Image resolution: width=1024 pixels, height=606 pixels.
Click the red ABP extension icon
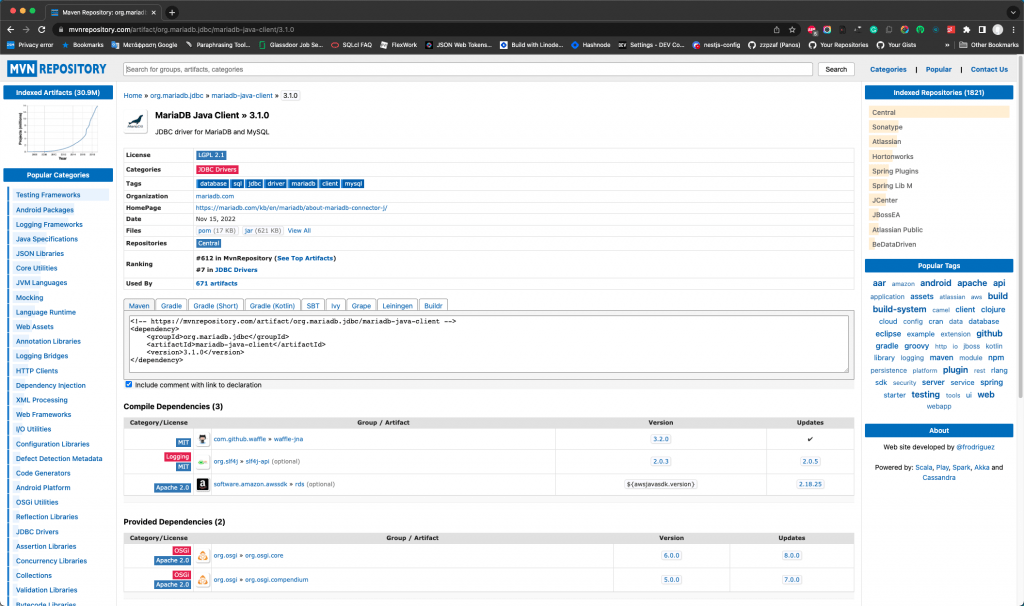coord(811,29)
